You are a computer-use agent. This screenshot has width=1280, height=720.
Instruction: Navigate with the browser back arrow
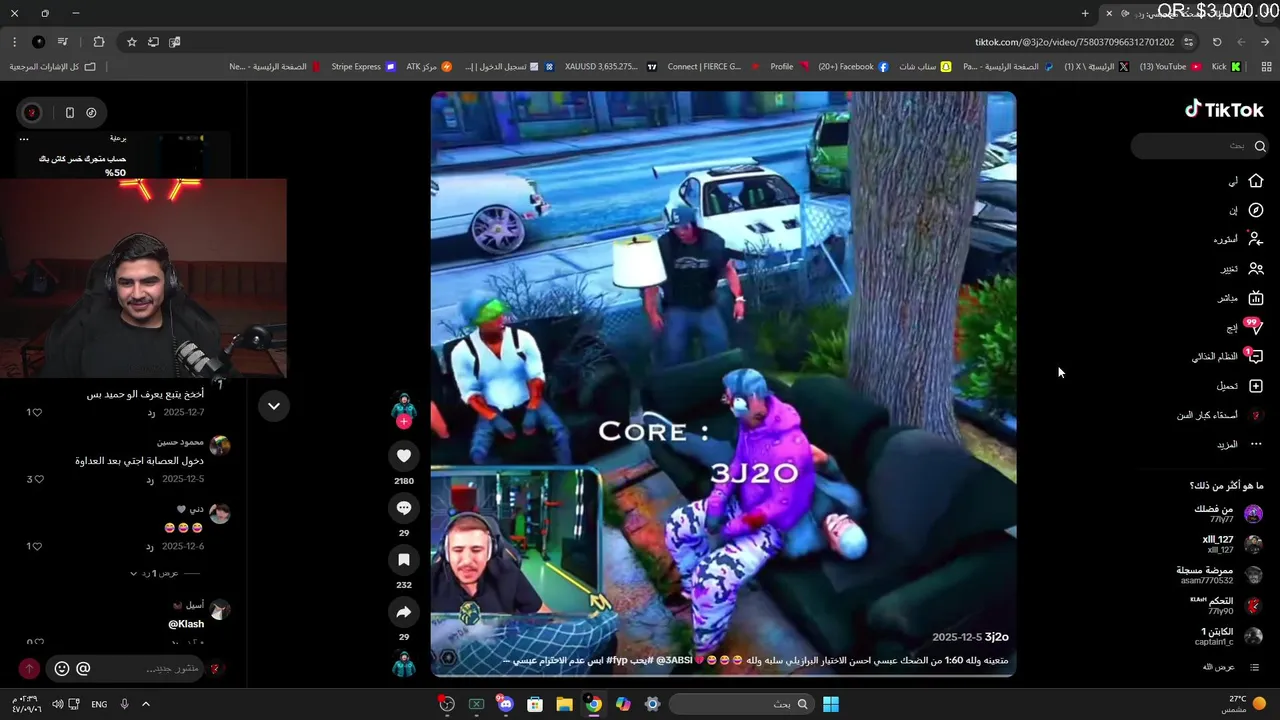click(1266, 42)
